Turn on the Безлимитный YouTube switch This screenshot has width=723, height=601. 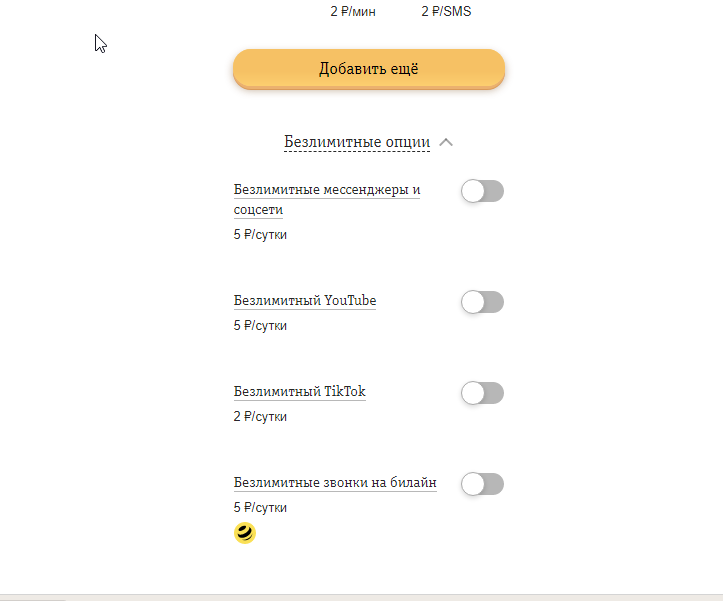[x=482, y=302]
